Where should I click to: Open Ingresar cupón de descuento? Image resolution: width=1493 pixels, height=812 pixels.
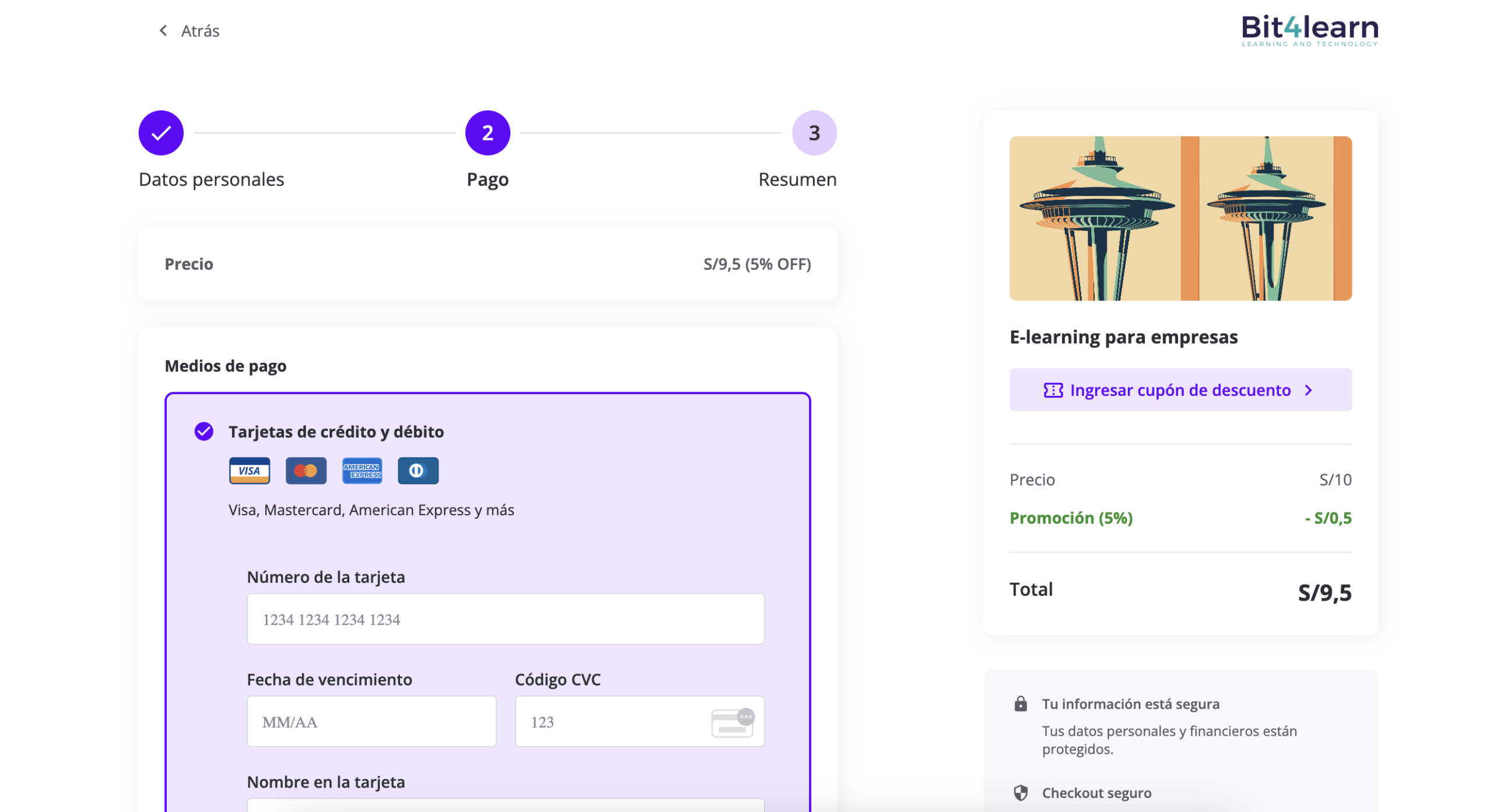click(1180, 389)
